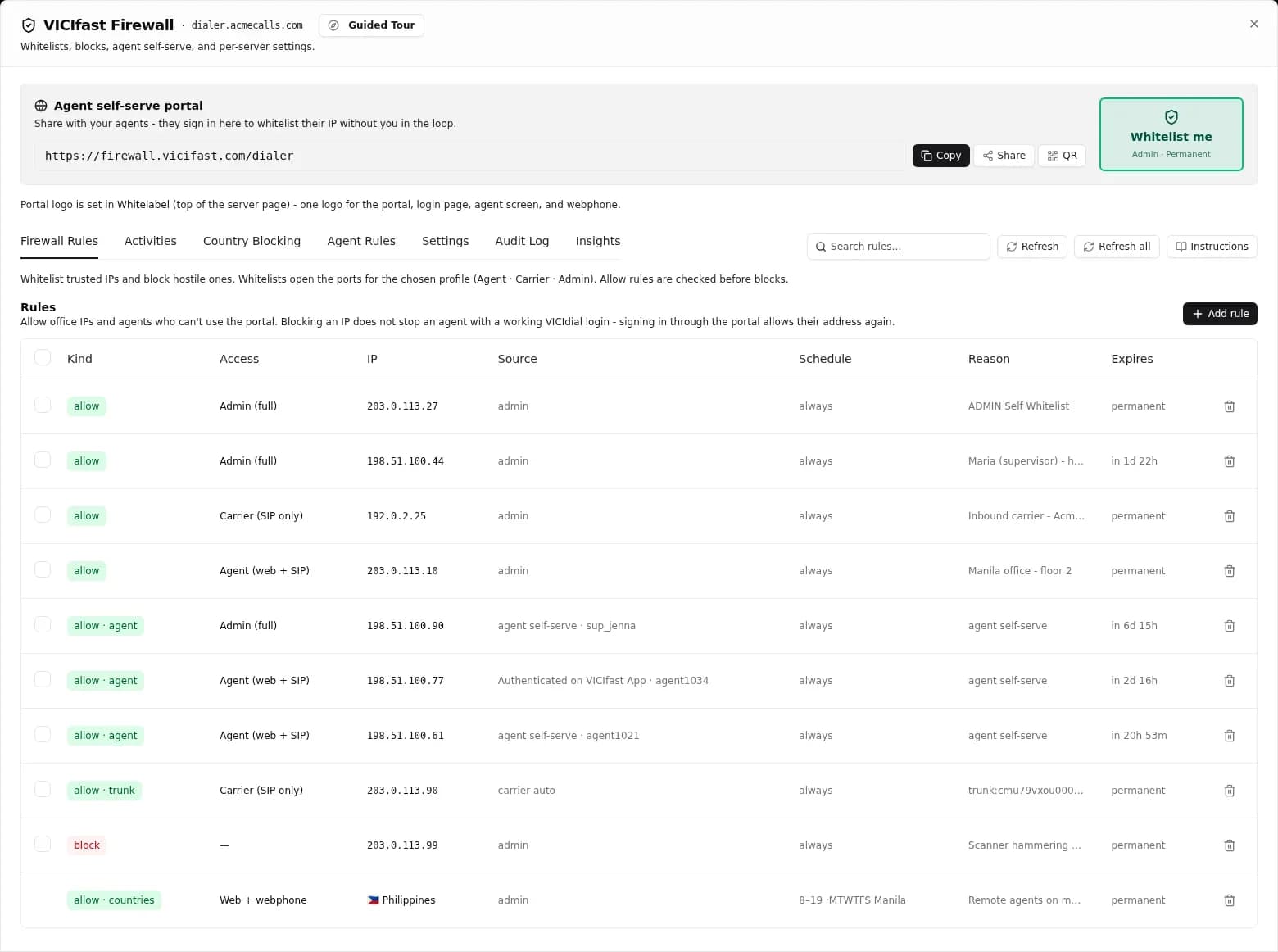Select the Firewall Rules tab

coord(59,241)
